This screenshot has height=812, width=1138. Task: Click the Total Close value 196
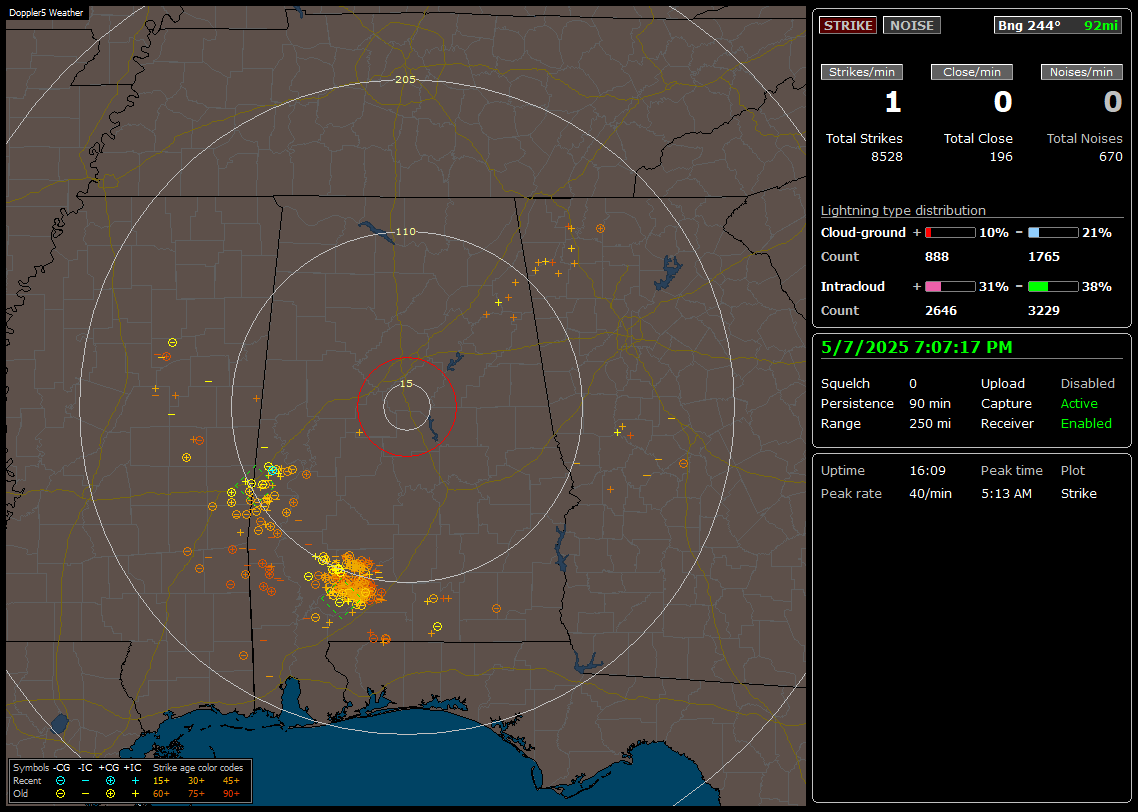pyautogui.click(x=1001, y=157)
